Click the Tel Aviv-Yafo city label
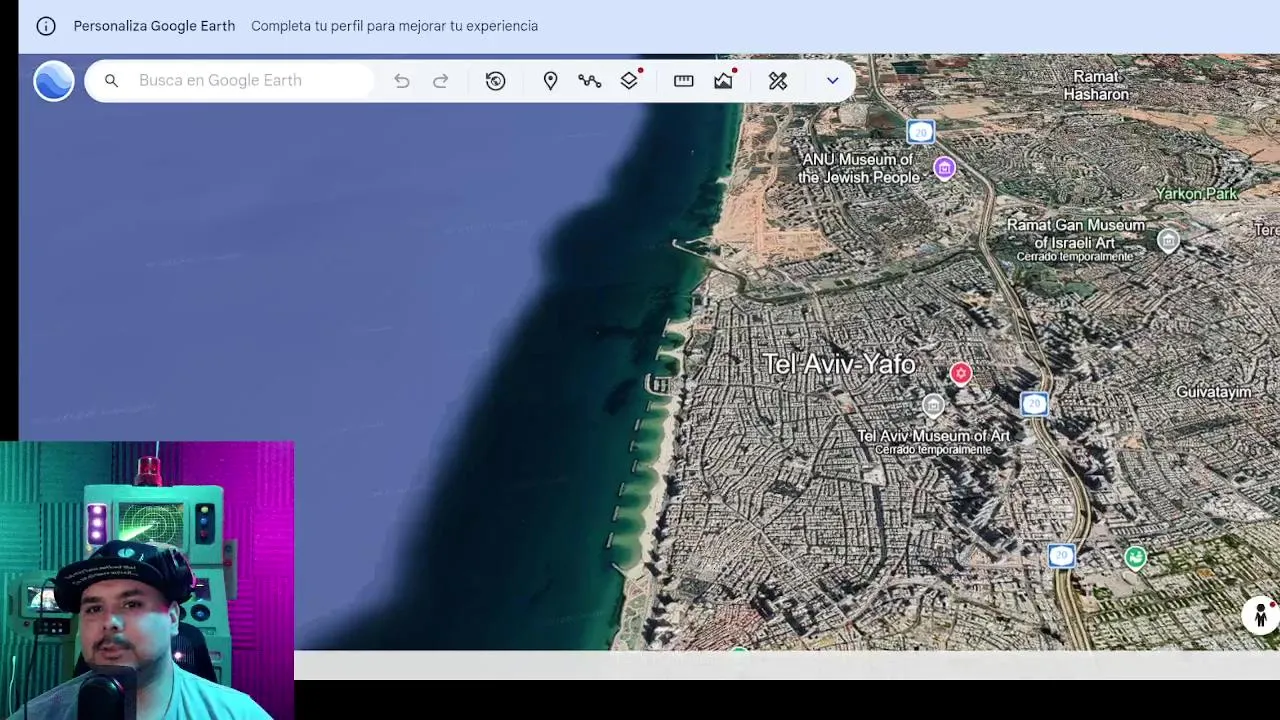This screenshot has height=720, width=1280. [839, 364]
